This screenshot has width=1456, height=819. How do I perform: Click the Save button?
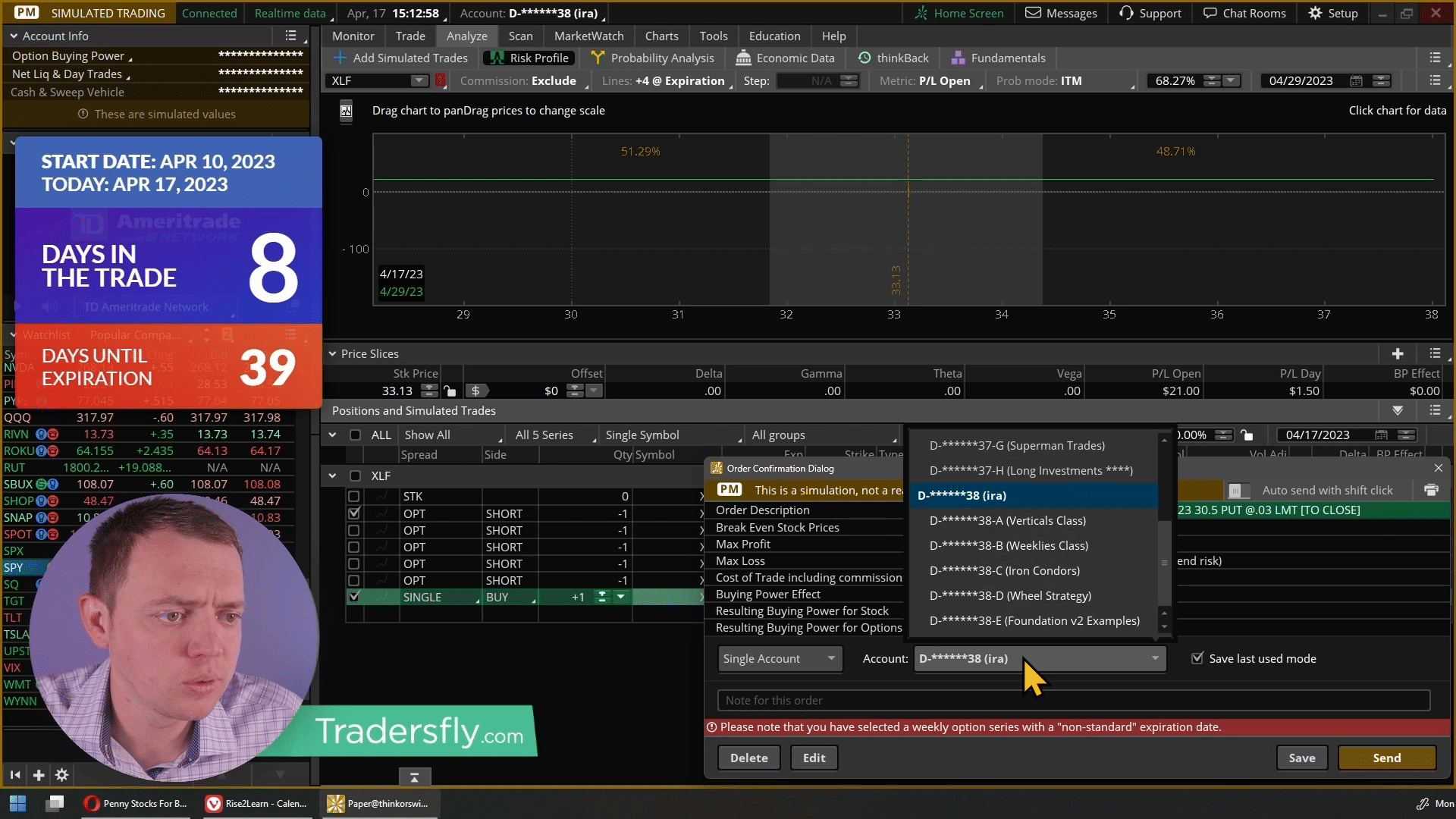1302,758
